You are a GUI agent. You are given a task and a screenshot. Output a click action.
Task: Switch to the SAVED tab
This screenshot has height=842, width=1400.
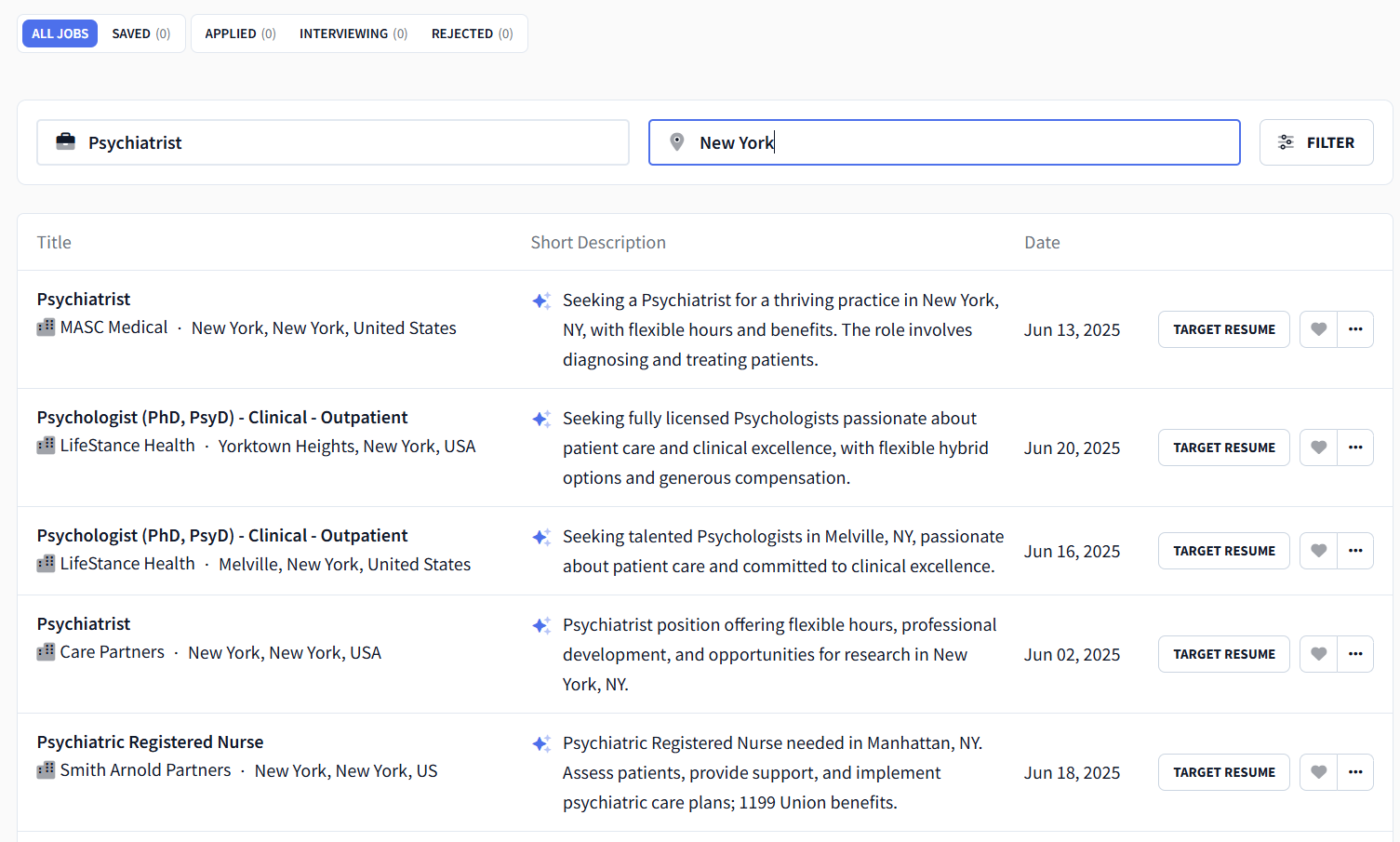coord(140,33)
